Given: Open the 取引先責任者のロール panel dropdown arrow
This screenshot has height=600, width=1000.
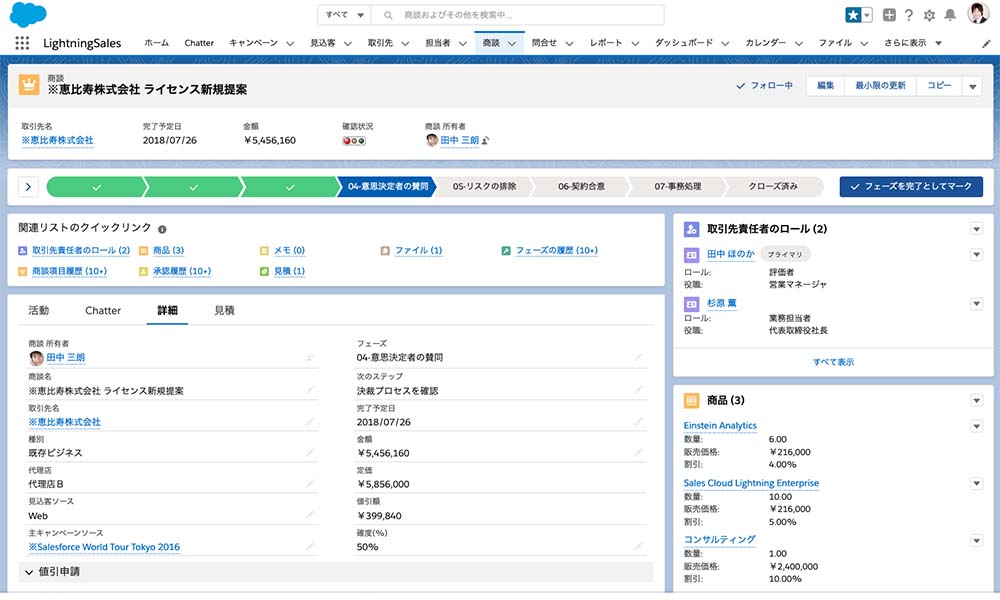Looking at the screenshot, I should pyautogui.click(x=976, y=229).
